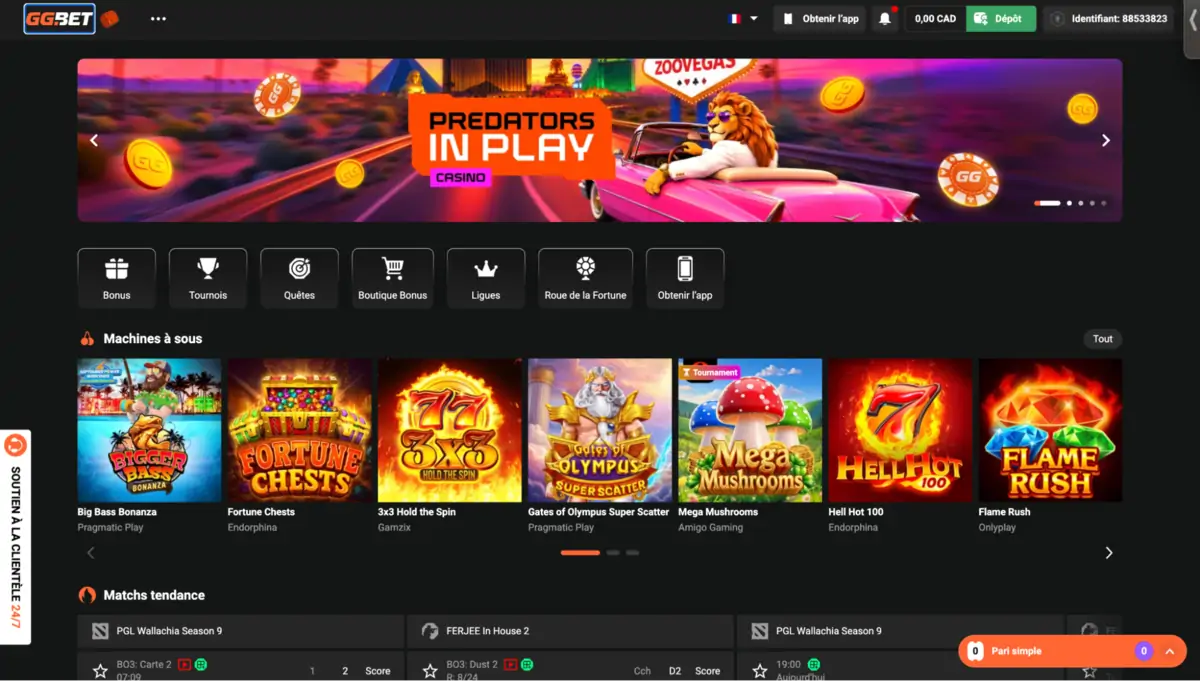Click Pragmatic Play under Big Bass Bonanza
This screenshot has height=681, width=1200.
[x=110, y=527]
